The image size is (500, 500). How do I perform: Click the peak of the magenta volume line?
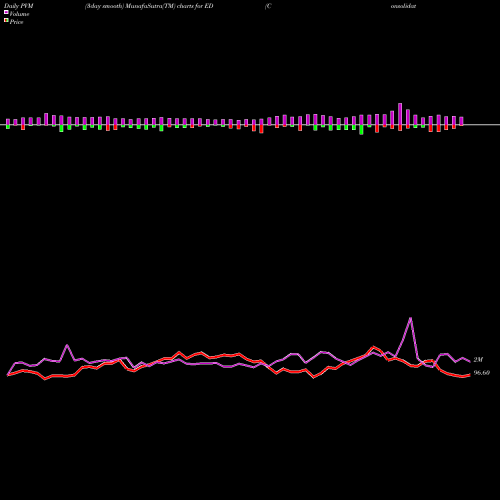pos(410,318)
